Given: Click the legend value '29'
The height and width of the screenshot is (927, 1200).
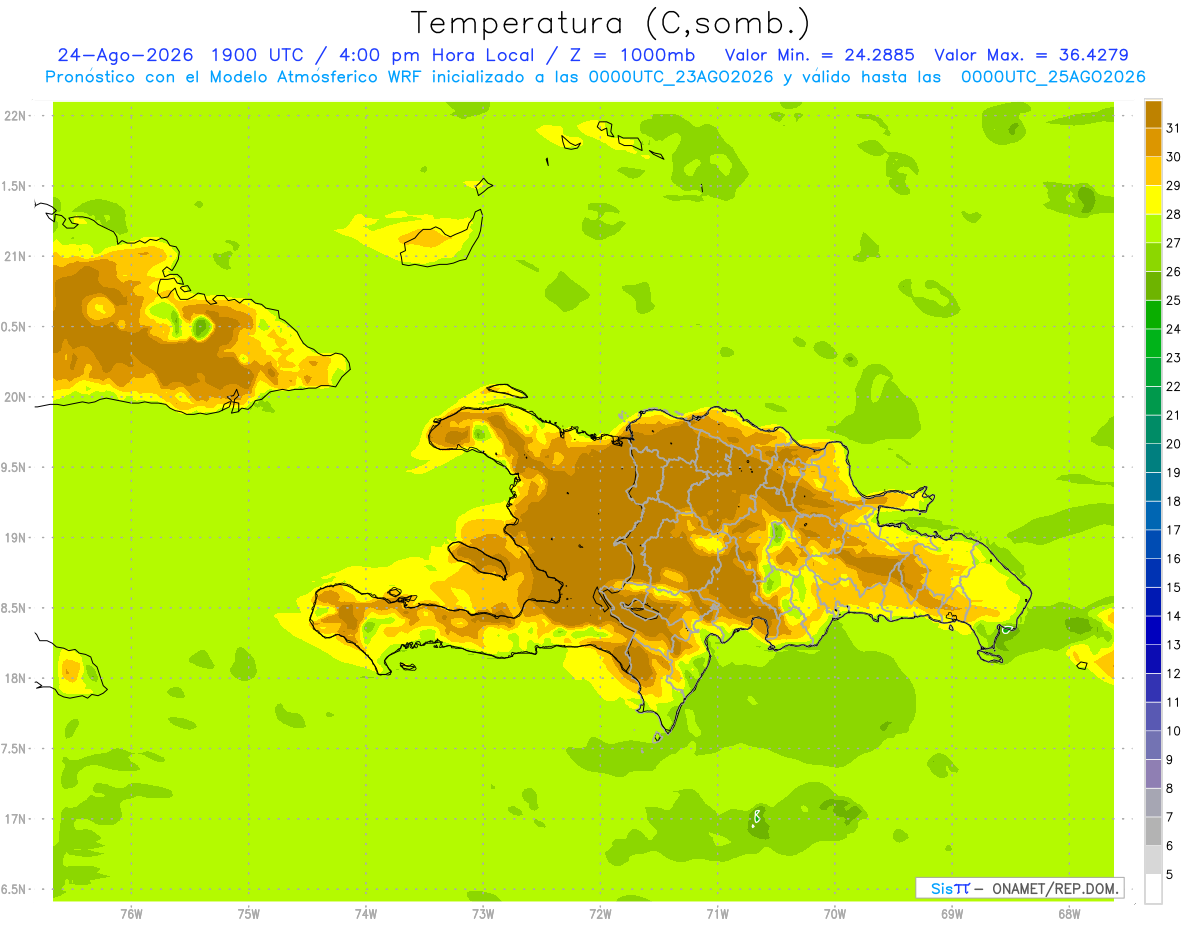Looking at the screenshot, I should click(x=1174, y=186).
